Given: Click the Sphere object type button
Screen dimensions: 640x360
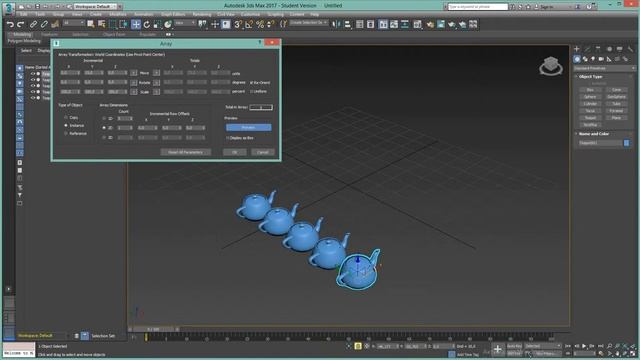Looking at the screenshot, I should click(590, 97).
